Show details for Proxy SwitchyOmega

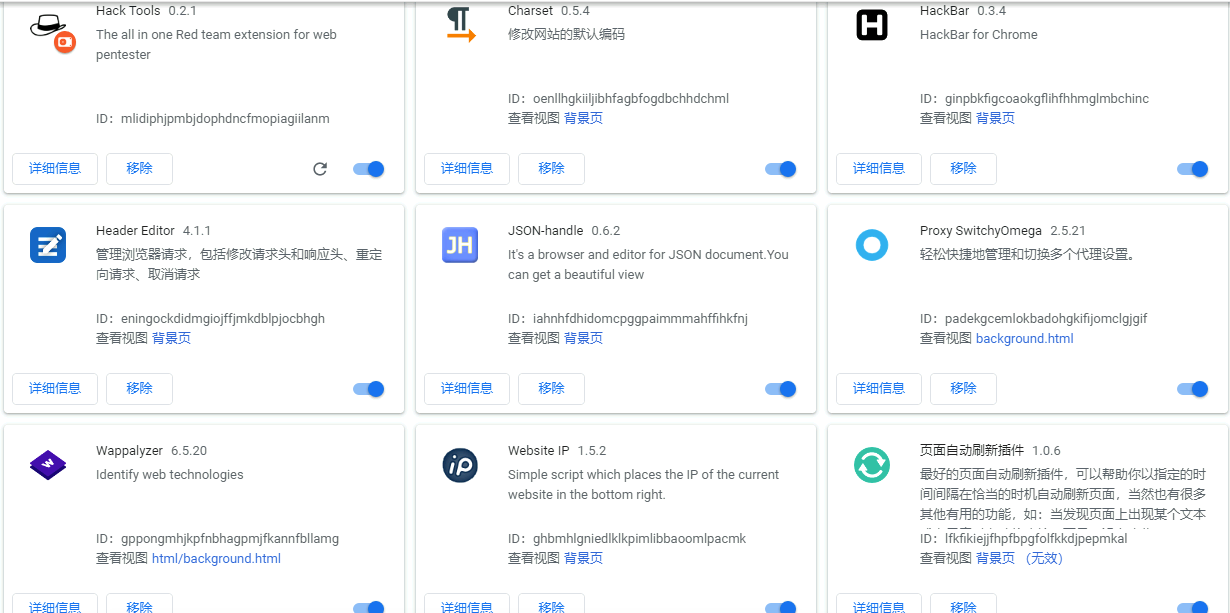879,389
